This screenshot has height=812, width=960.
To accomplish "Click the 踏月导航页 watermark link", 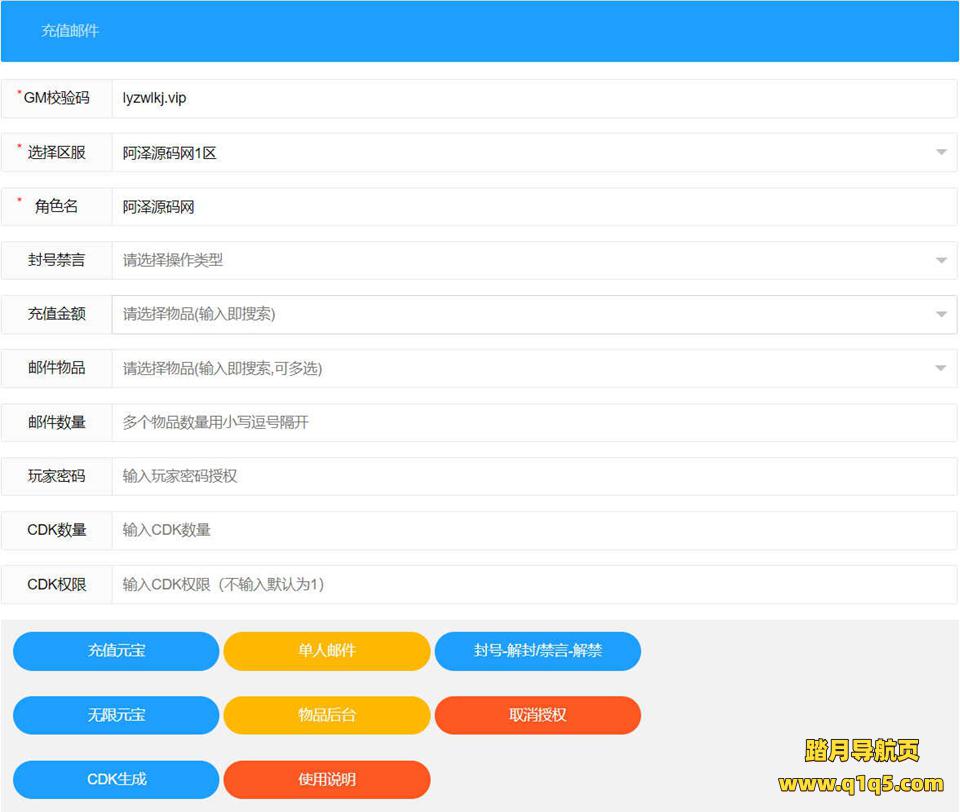I will 861,751.
